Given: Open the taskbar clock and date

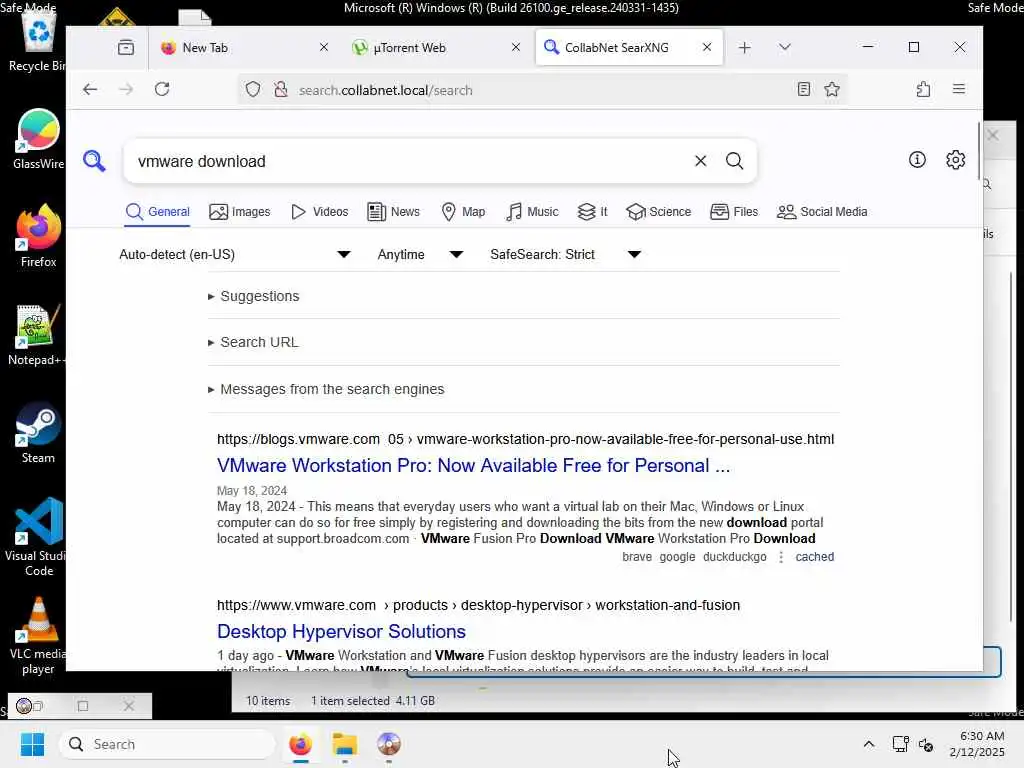Looking at the screenshot, I should tap(977, 744).
